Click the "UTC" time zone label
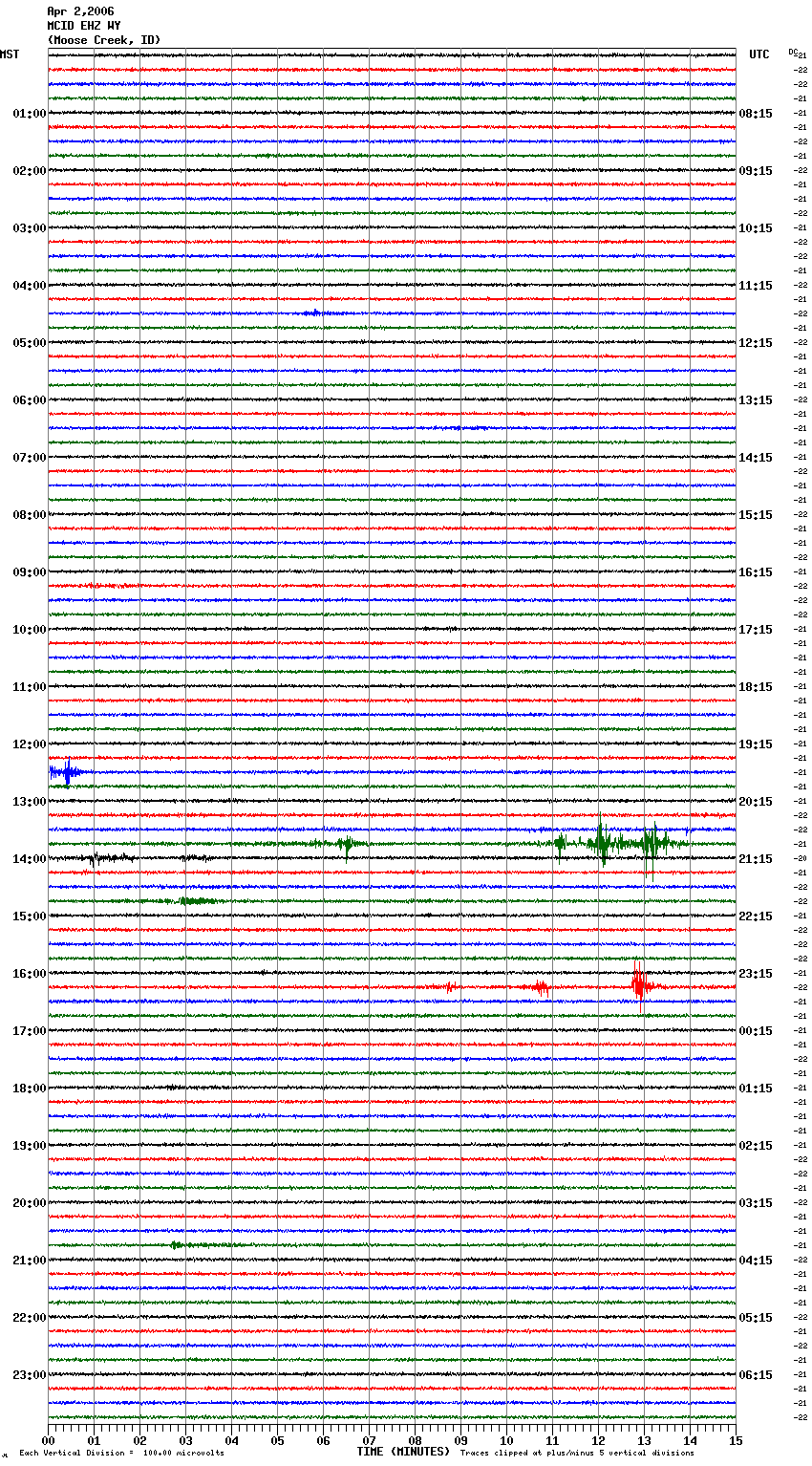The width and height of the screenshot is (812, 1466). [759, 54]
